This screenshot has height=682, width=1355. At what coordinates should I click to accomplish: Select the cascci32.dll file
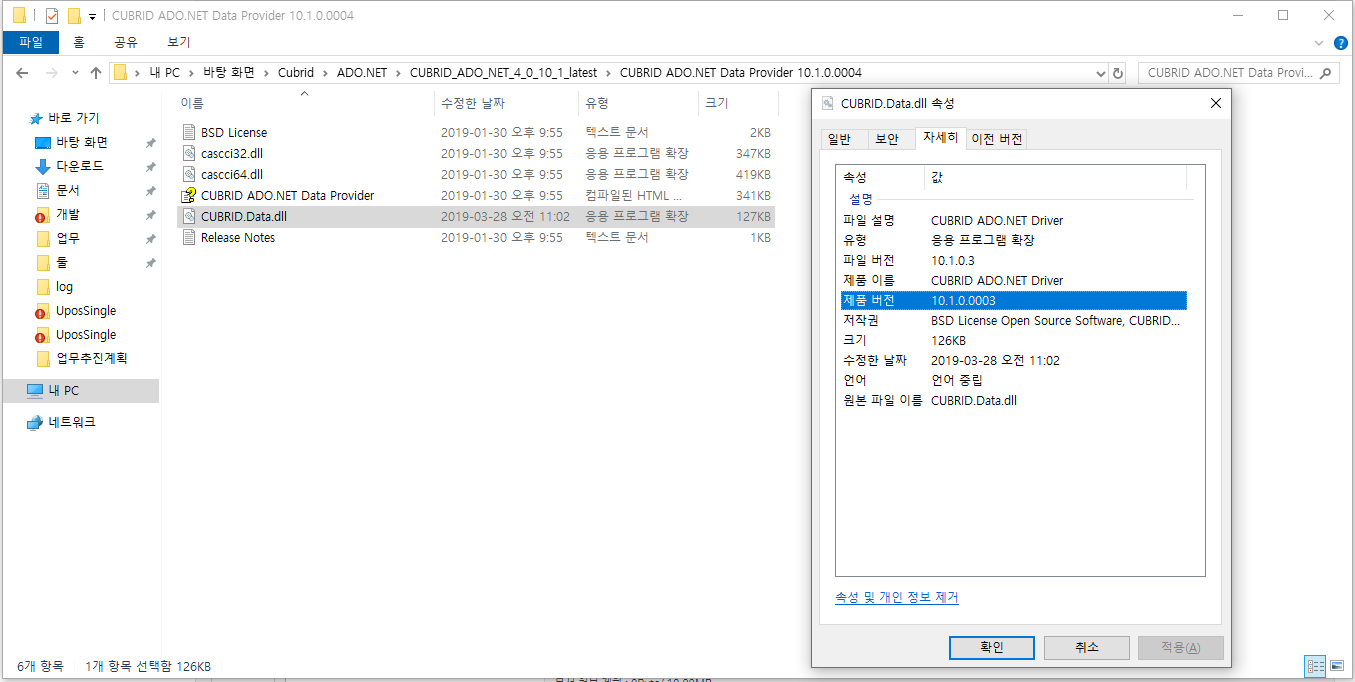[231, 154]
